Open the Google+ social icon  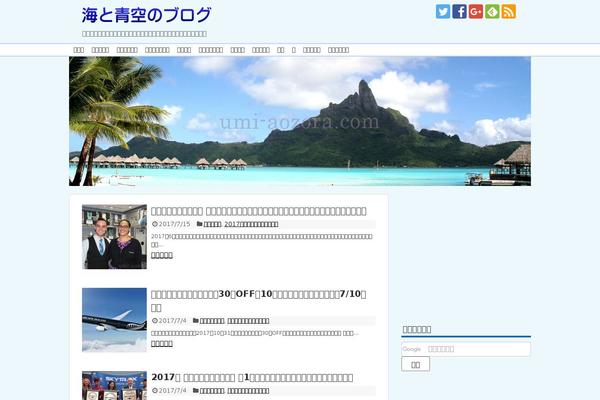tap(476, 11)
